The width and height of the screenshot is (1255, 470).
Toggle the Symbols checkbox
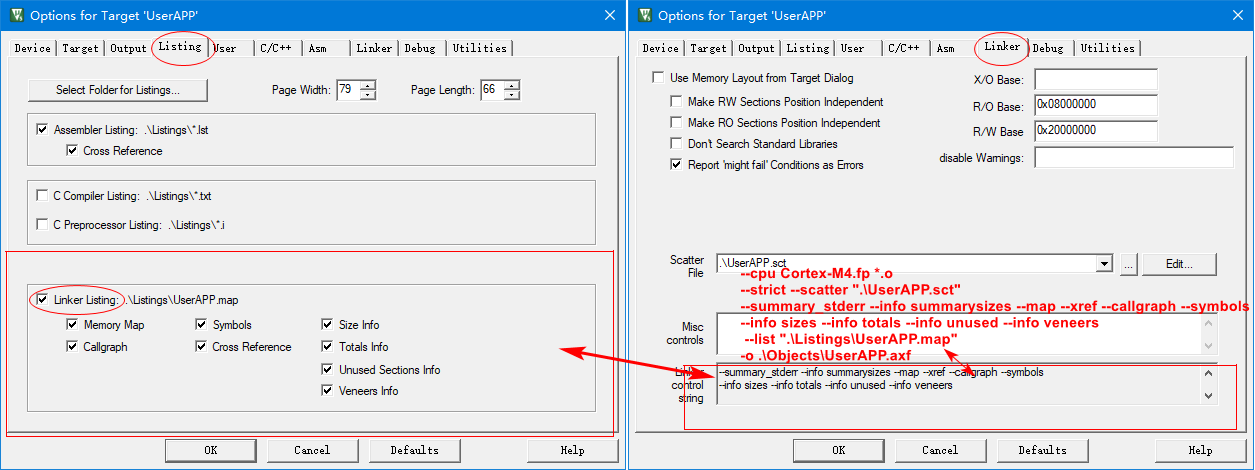(x=201, y=325)
